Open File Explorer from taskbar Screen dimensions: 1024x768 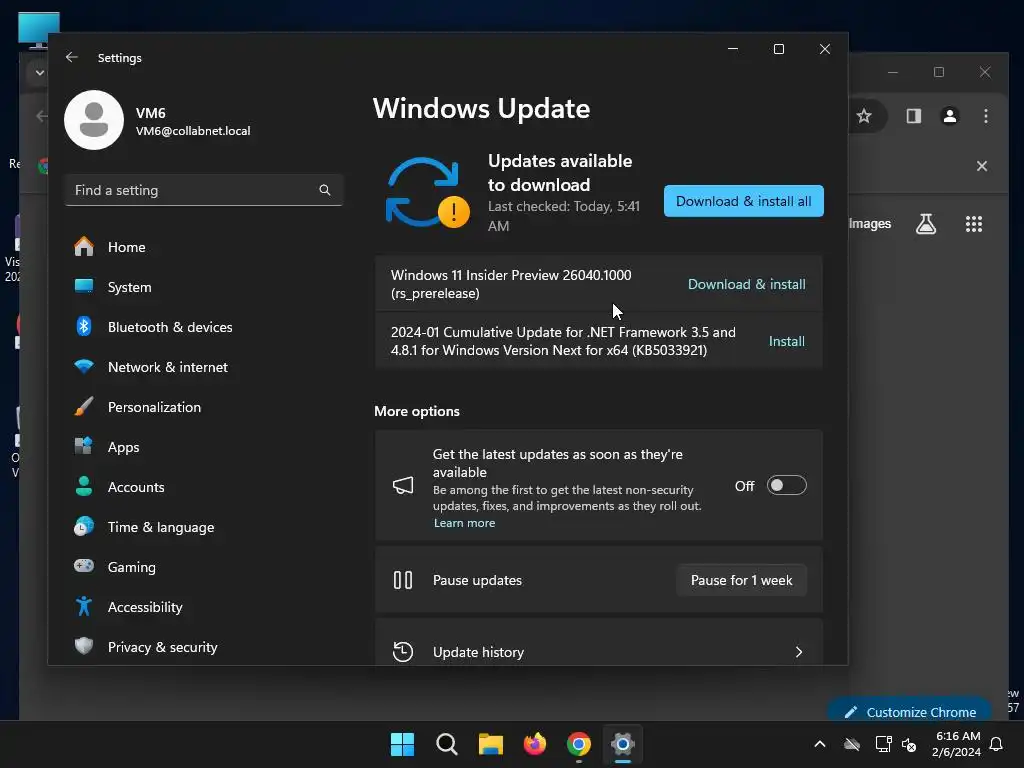coord(490,744)
